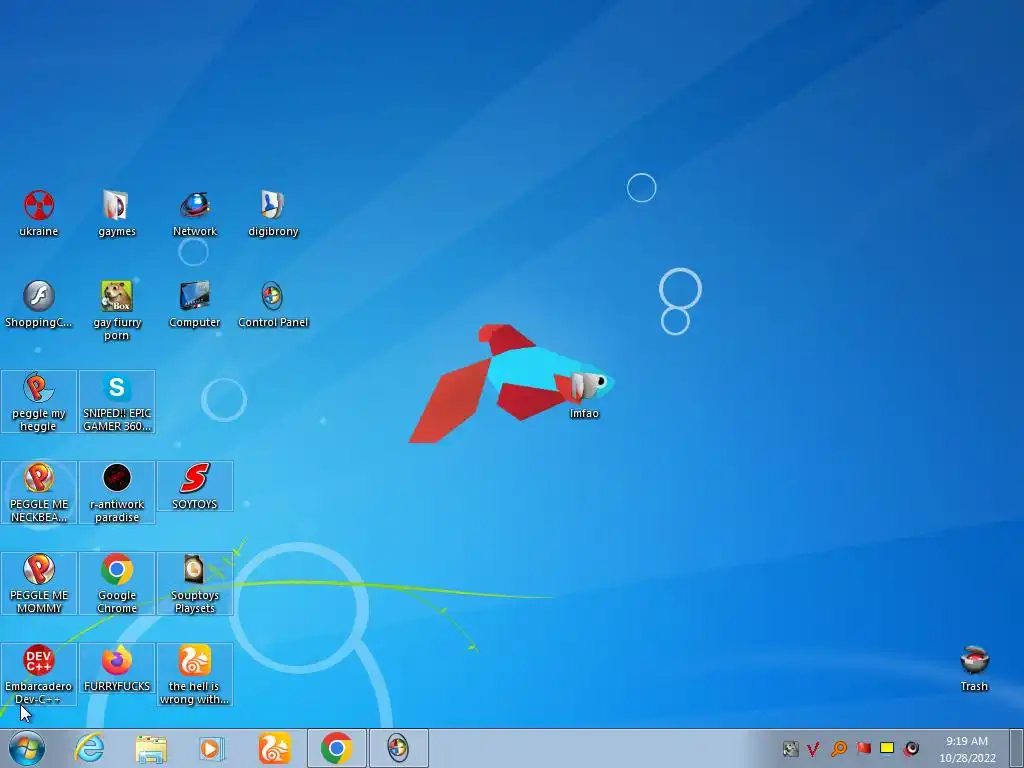Open UC Browser taskbar icon
The image size is (1024, 768).
[x=274, y=748]
